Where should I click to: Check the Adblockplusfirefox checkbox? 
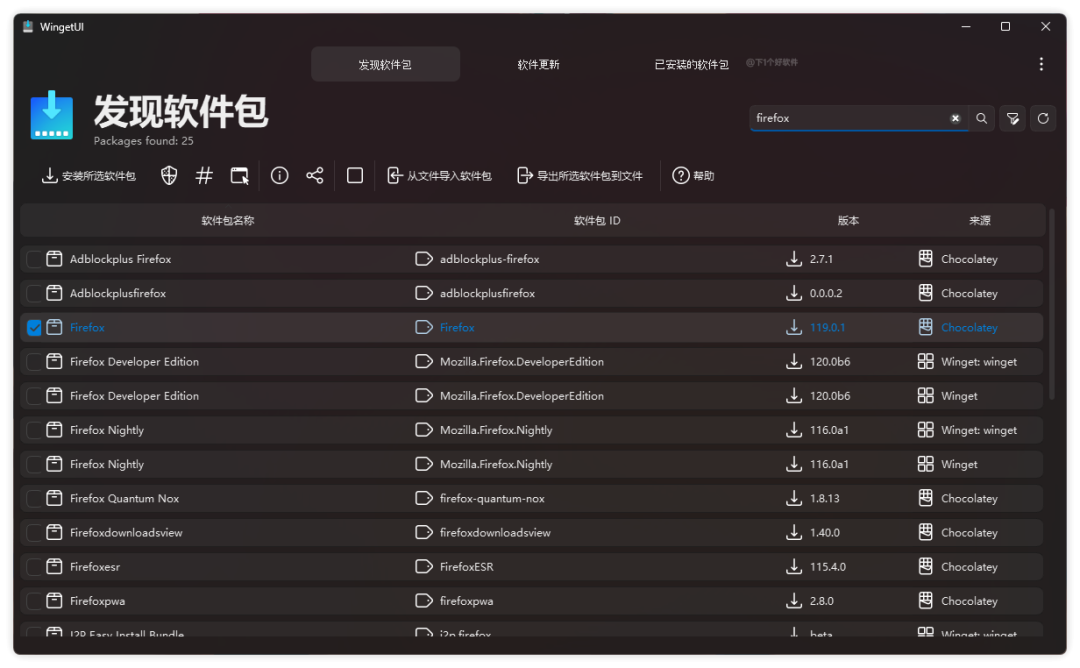click(x=34, y=293)
